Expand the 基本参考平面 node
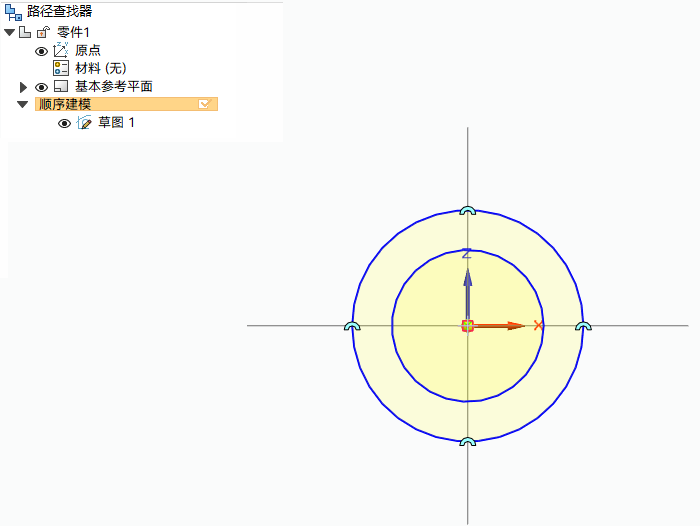Viewport: 700px width, 526px height. tap(23, 87)
